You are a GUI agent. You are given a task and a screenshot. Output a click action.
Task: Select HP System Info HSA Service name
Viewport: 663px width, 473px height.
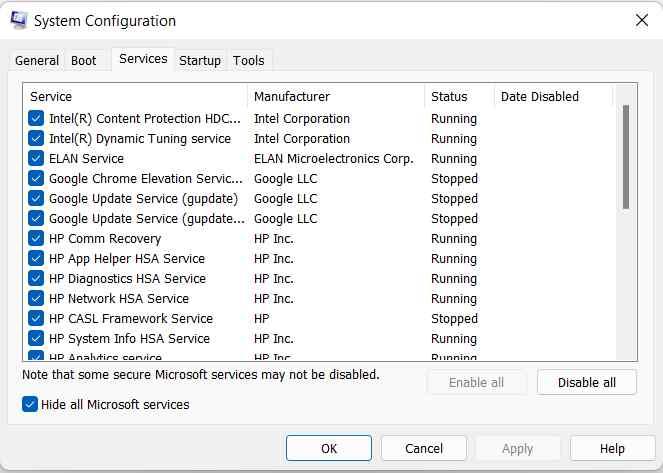[129, 339]
